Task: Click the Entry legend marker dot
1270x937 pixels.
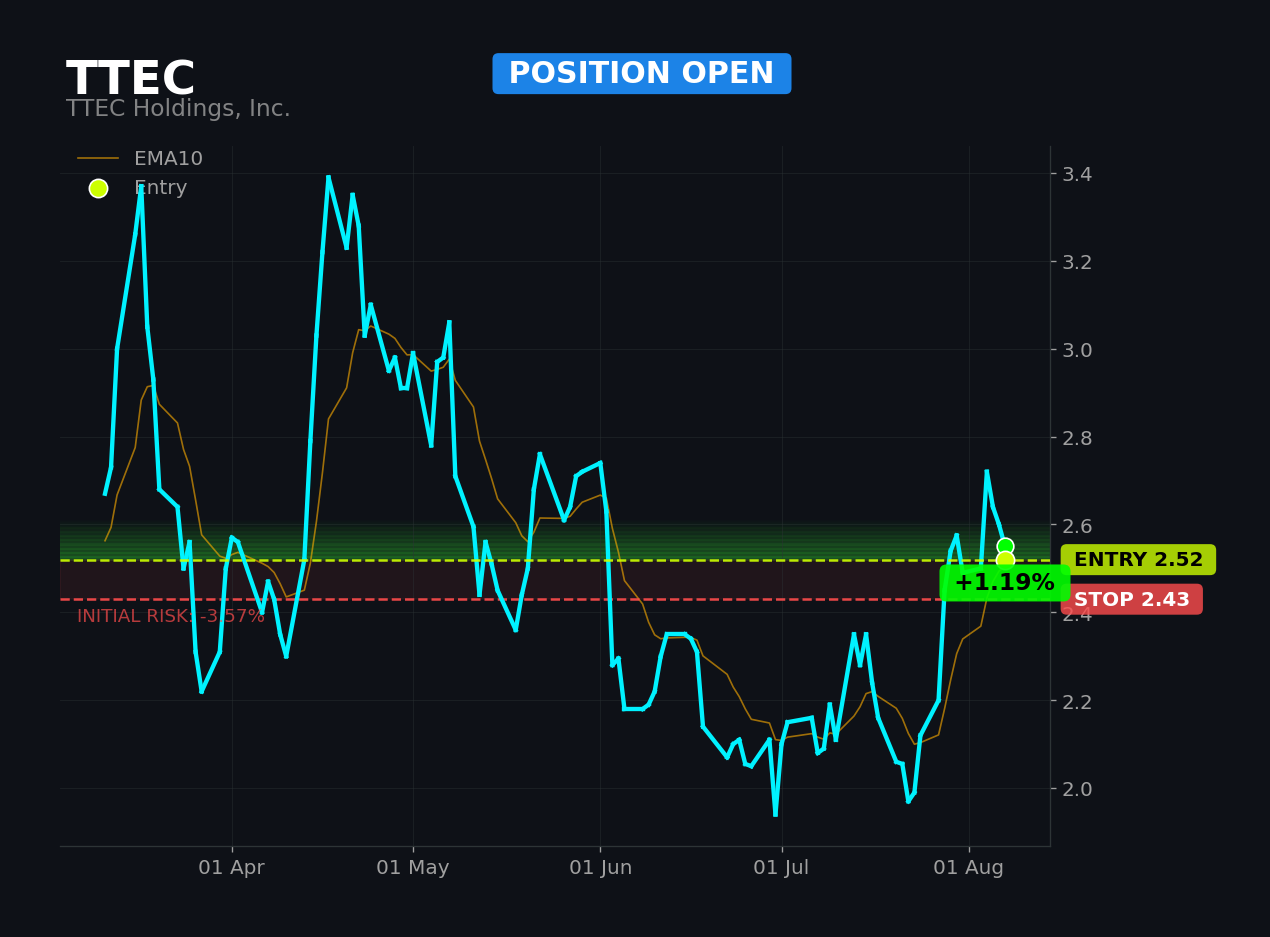Action: click(x=98, y=188)
